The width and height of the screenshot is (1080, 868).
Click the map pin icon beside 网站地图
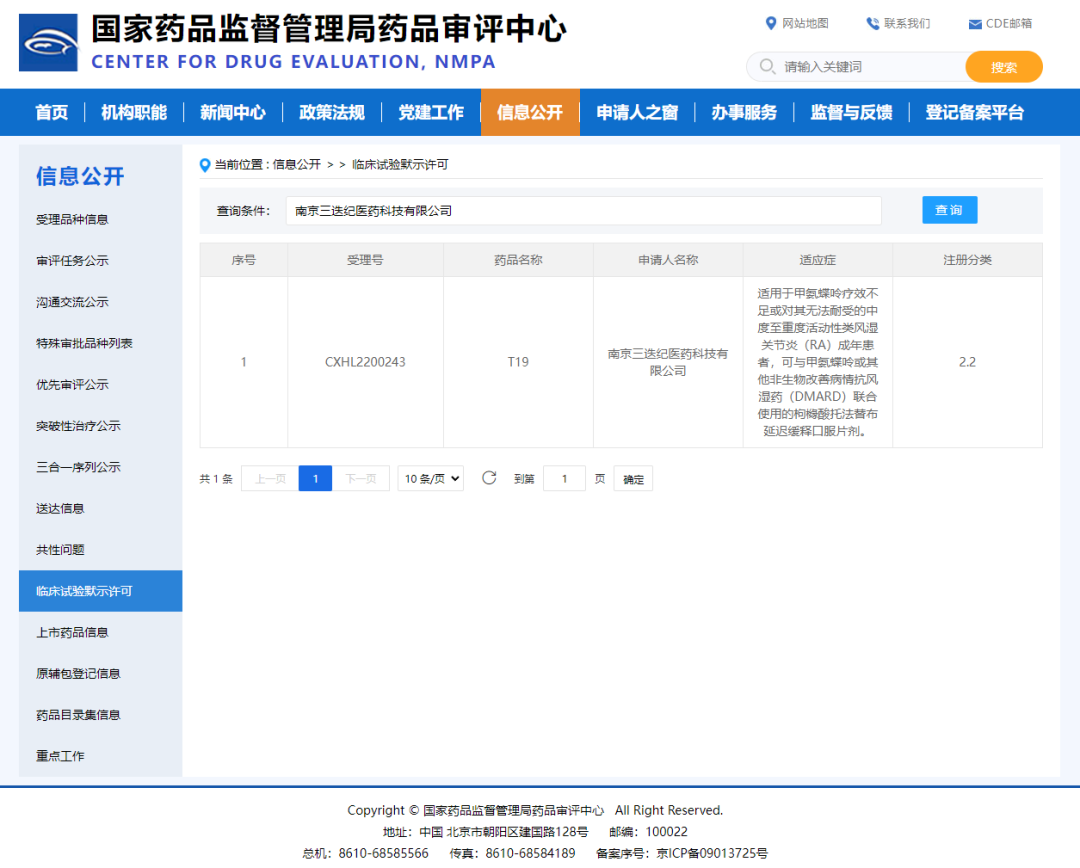(x=770, y=22)
